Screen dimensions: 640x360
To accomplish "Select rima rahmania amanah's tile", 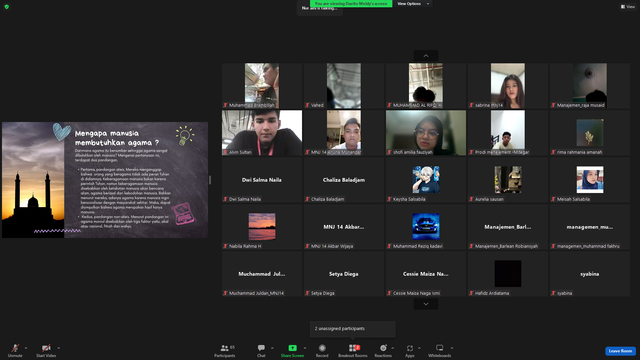I will (590, 133).
